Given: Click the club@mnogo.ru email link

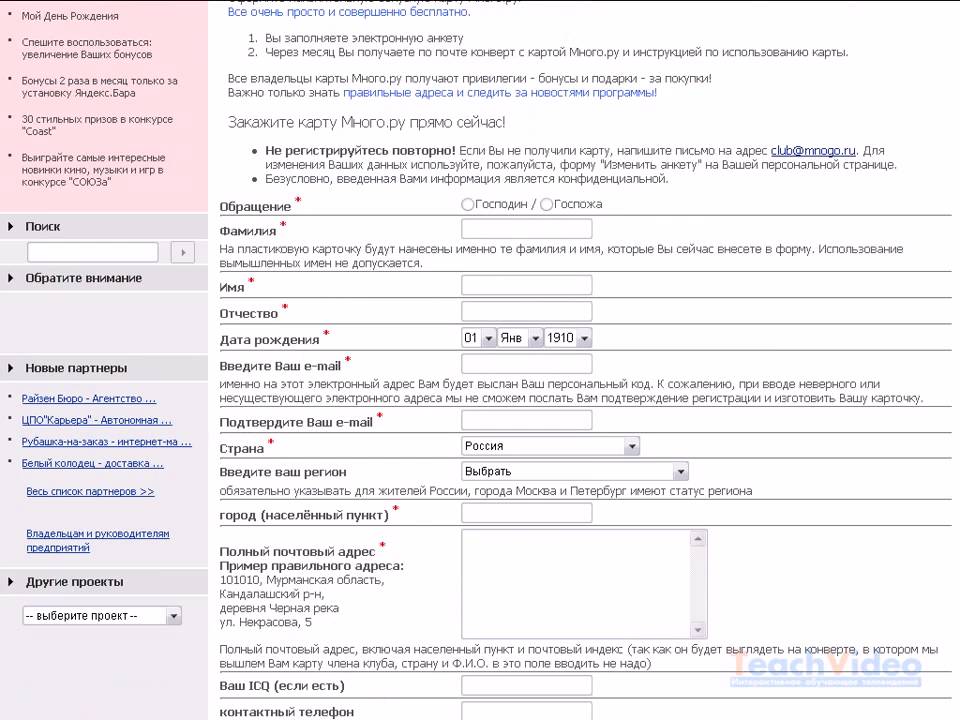Looking at the screenshot, I should [812, 151].
